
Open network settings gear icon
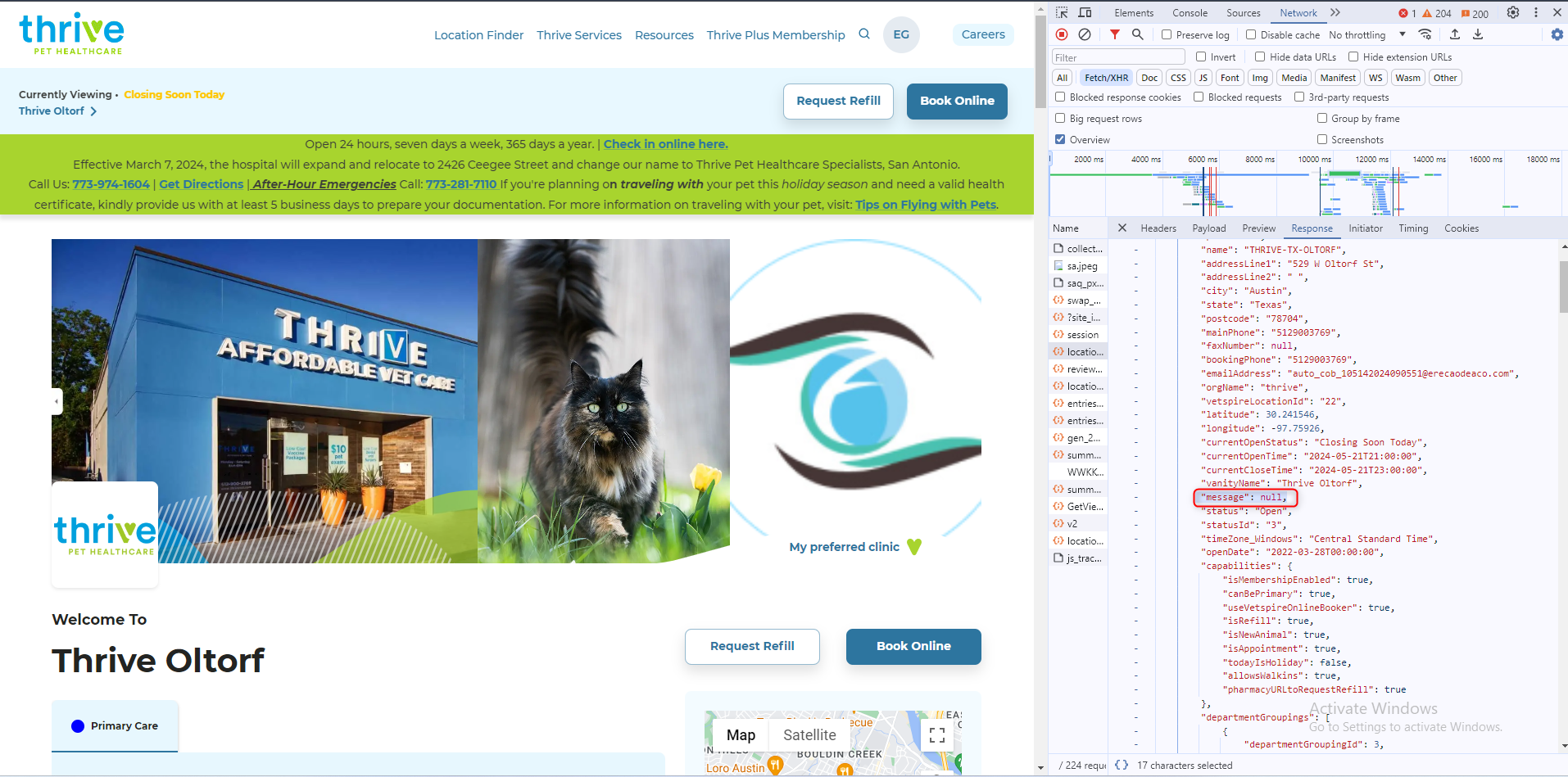pos(1557,34)
